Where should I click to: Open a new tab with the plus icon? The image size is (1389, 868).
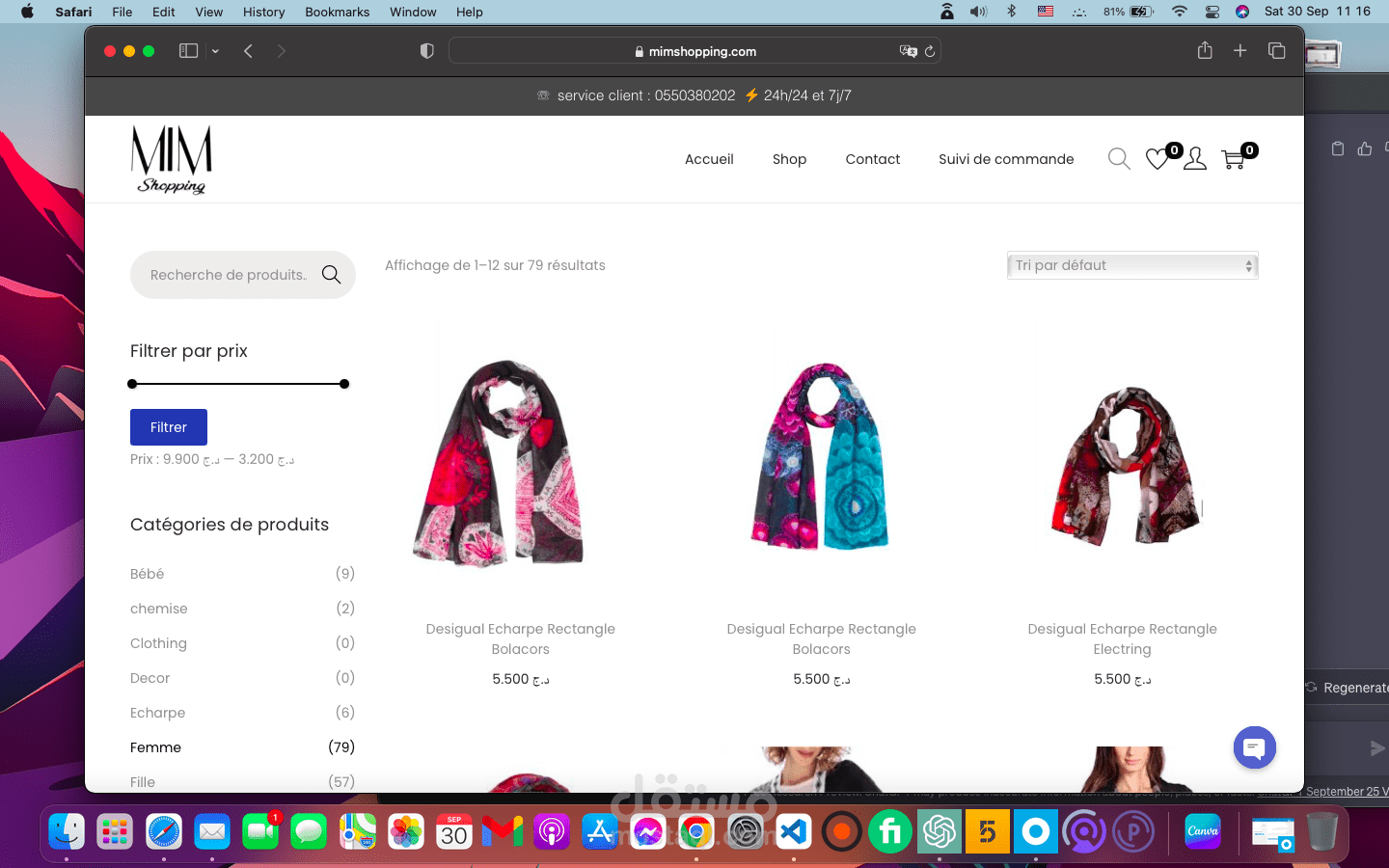point(1240,50)
